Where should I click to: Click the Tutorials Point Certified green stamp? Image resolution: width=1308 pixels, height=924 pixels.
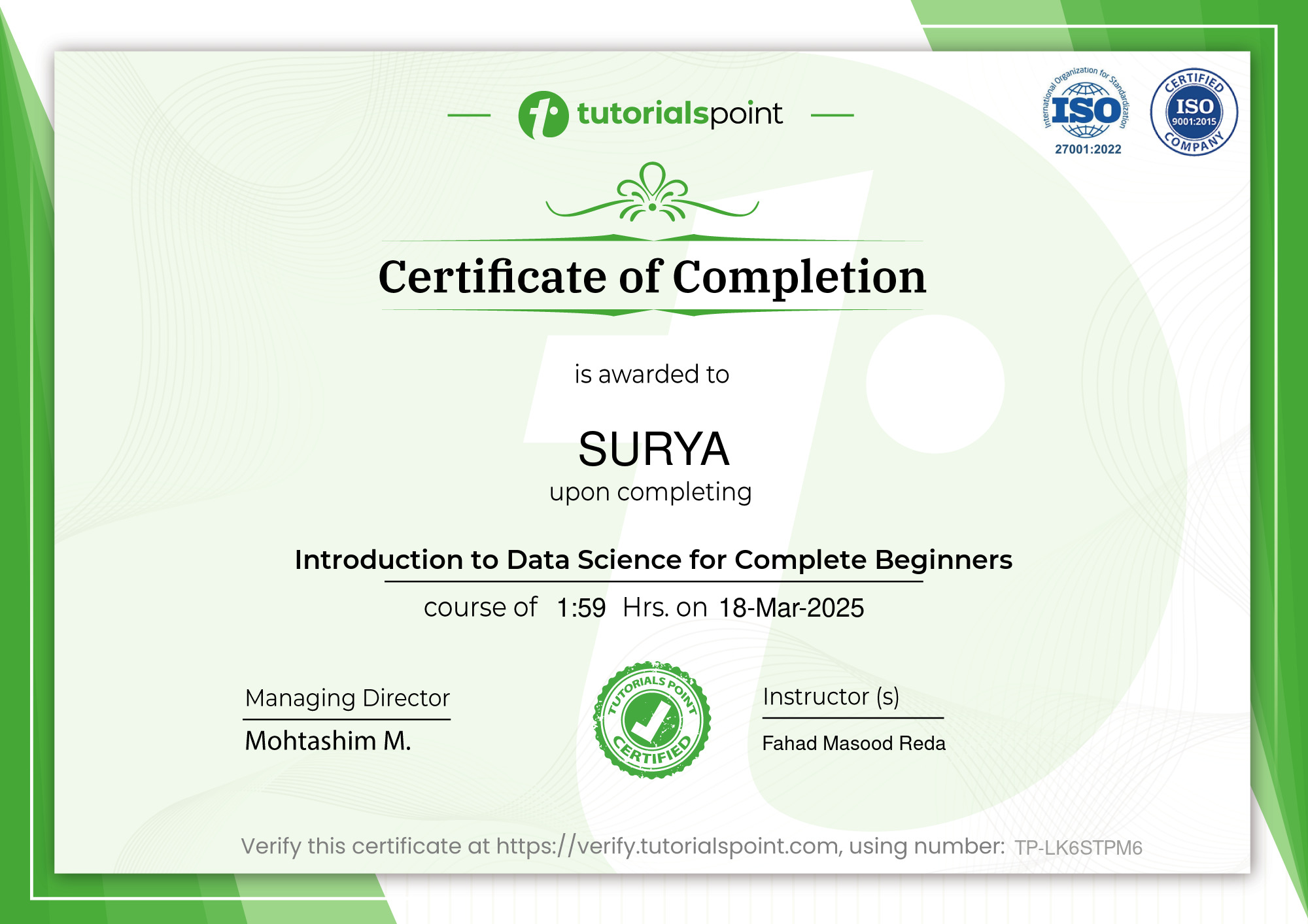click(652, 720)
